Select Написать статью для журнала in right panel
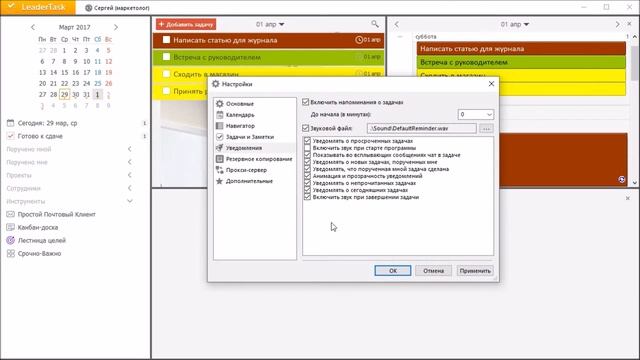Viewport: 640px width, 360px height. click(521, 49)
